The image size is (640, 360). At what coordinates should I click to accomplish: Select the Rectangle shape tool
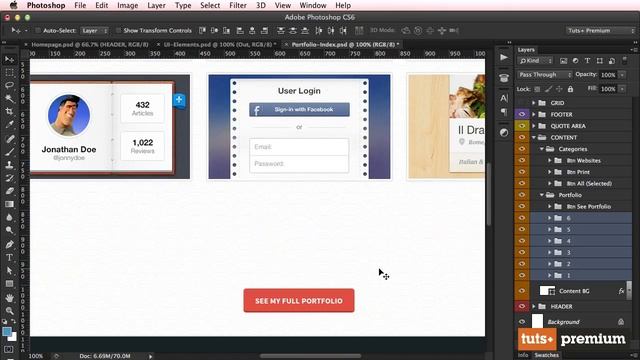tap(9, 284)
